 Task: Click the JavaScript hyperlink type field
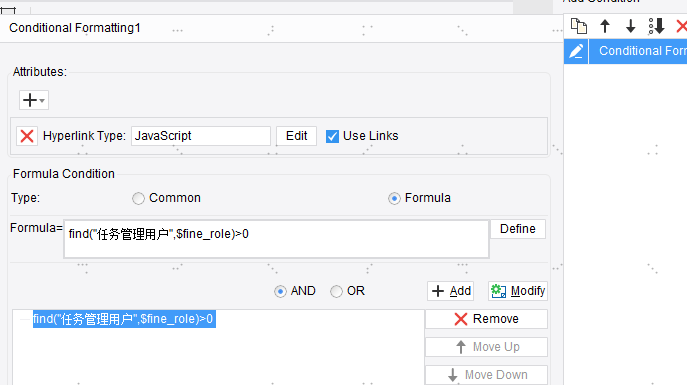point(201,136)
